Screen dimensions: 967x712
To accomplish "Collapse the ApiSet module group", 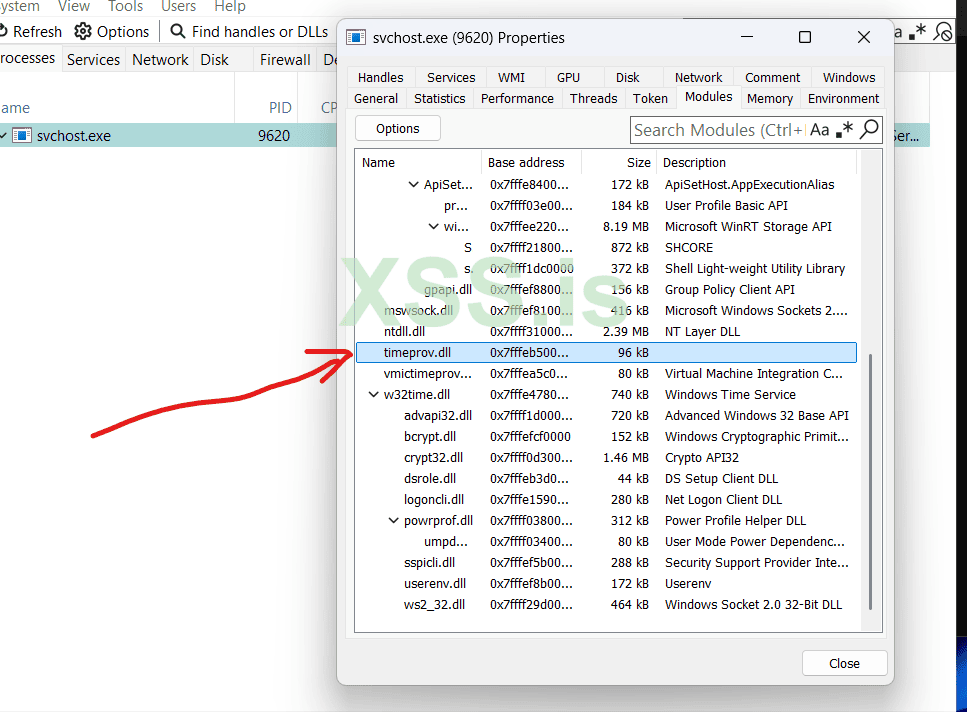I will (x=413, y=184).
